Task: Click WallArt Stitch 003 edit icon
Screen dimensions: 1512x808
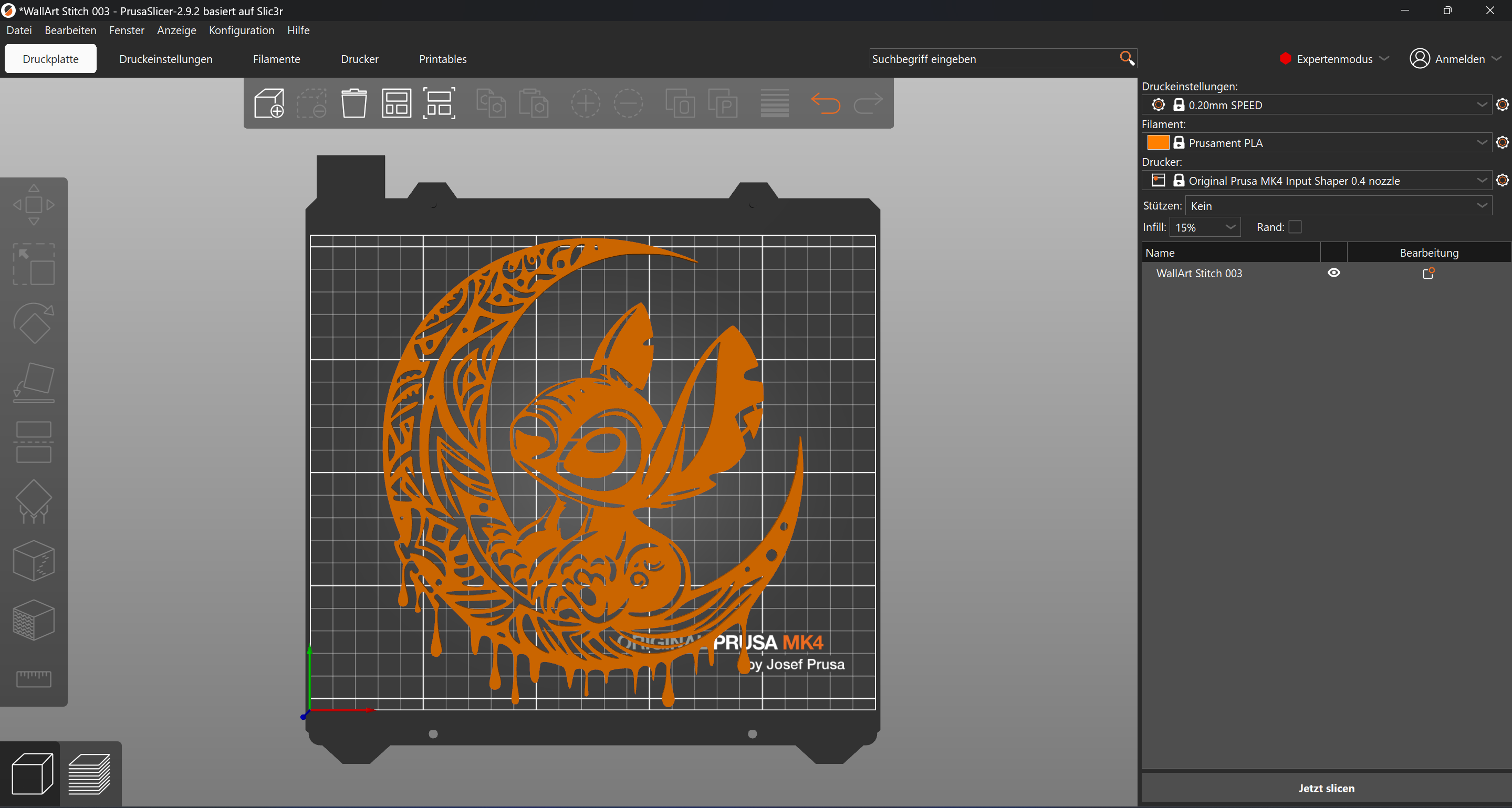Action: coord(1428,274)
